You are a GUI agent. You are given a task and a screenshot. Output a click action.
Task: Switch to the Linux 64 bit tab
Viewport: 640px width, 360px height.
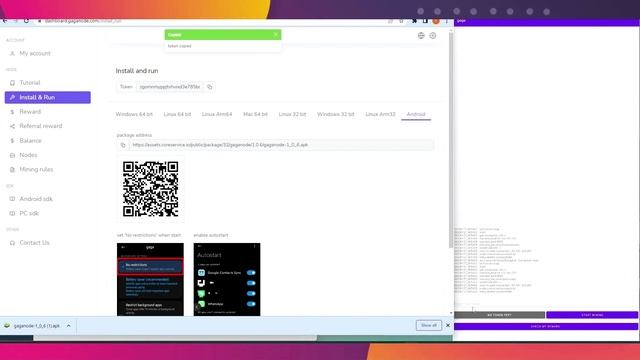coord(177,114)
